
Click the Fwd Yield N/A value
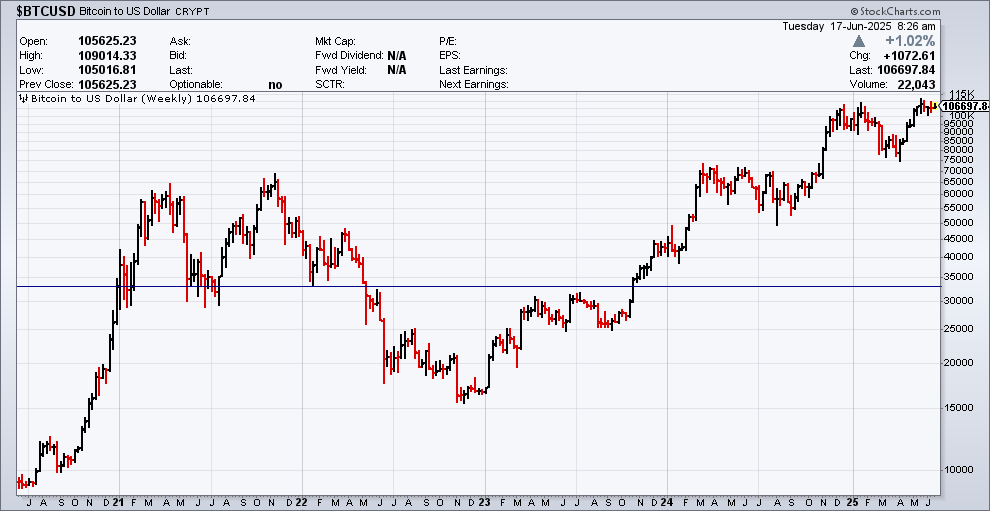click(x=397, y=70)
